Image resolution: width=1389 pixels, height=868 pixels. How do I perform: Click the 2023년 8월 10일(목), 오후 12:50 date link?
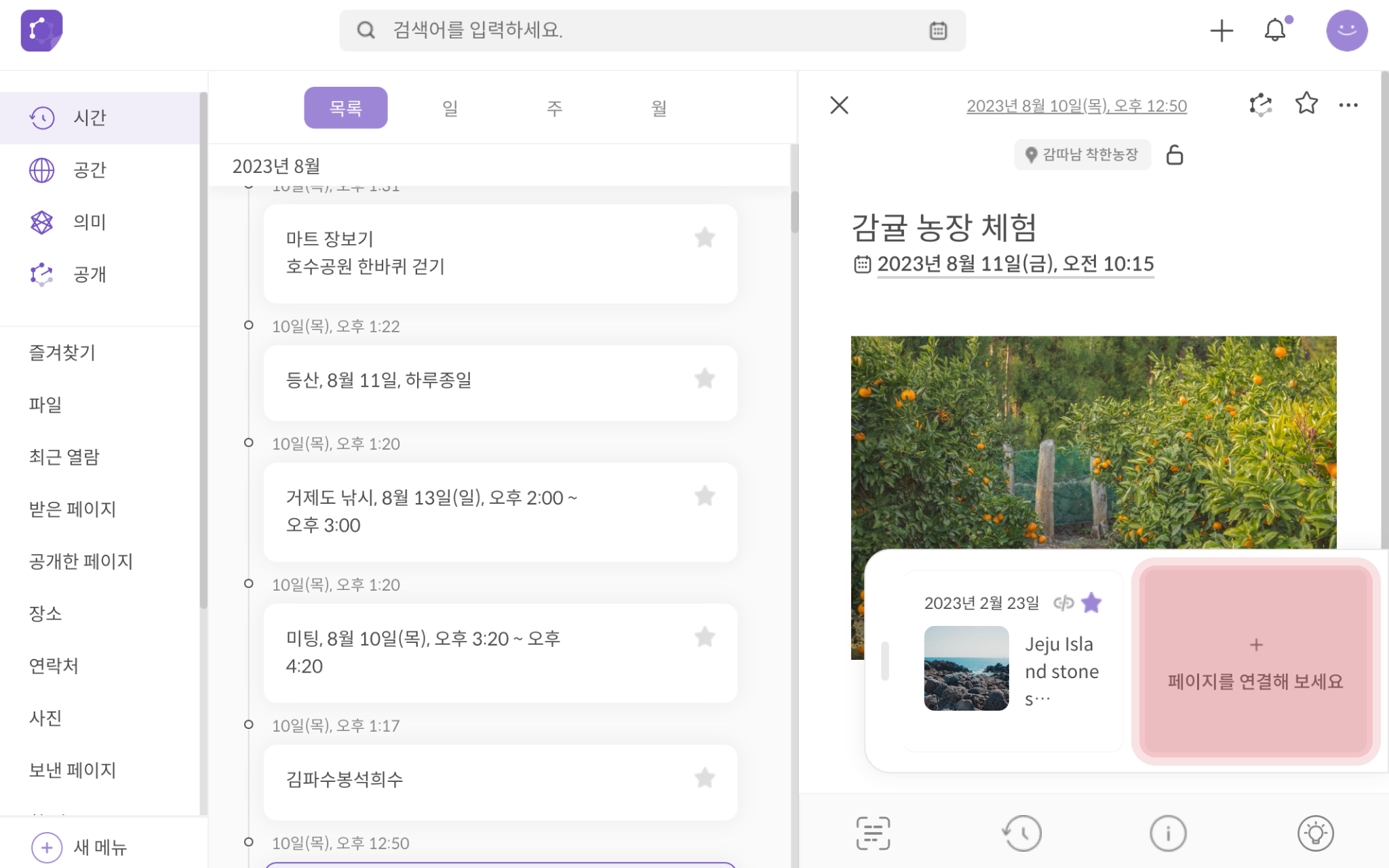coord(1076,106)
